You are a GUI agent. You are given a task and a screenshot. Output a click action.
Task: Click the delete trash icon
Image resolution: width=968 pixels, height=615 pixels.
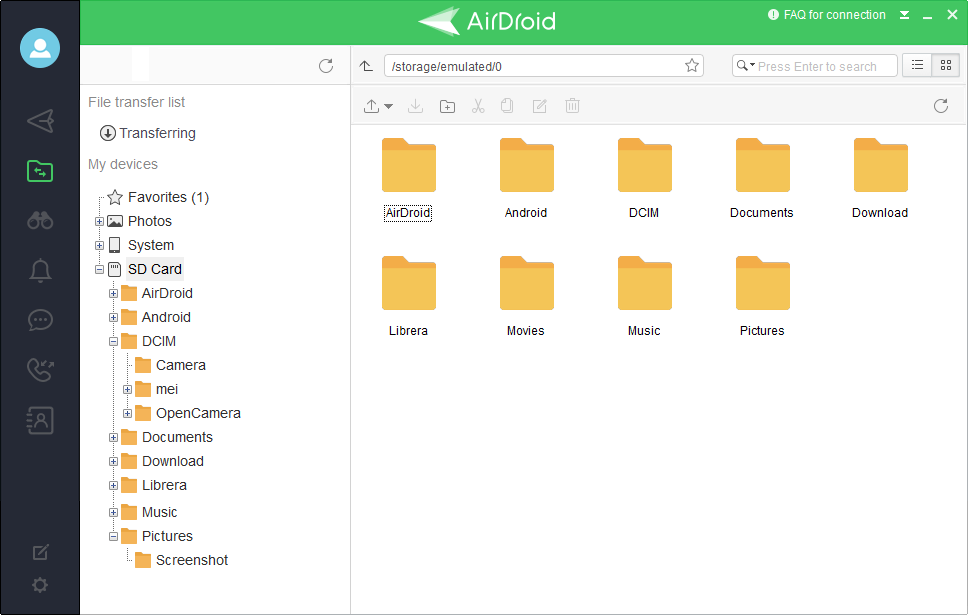pos(572,106)
